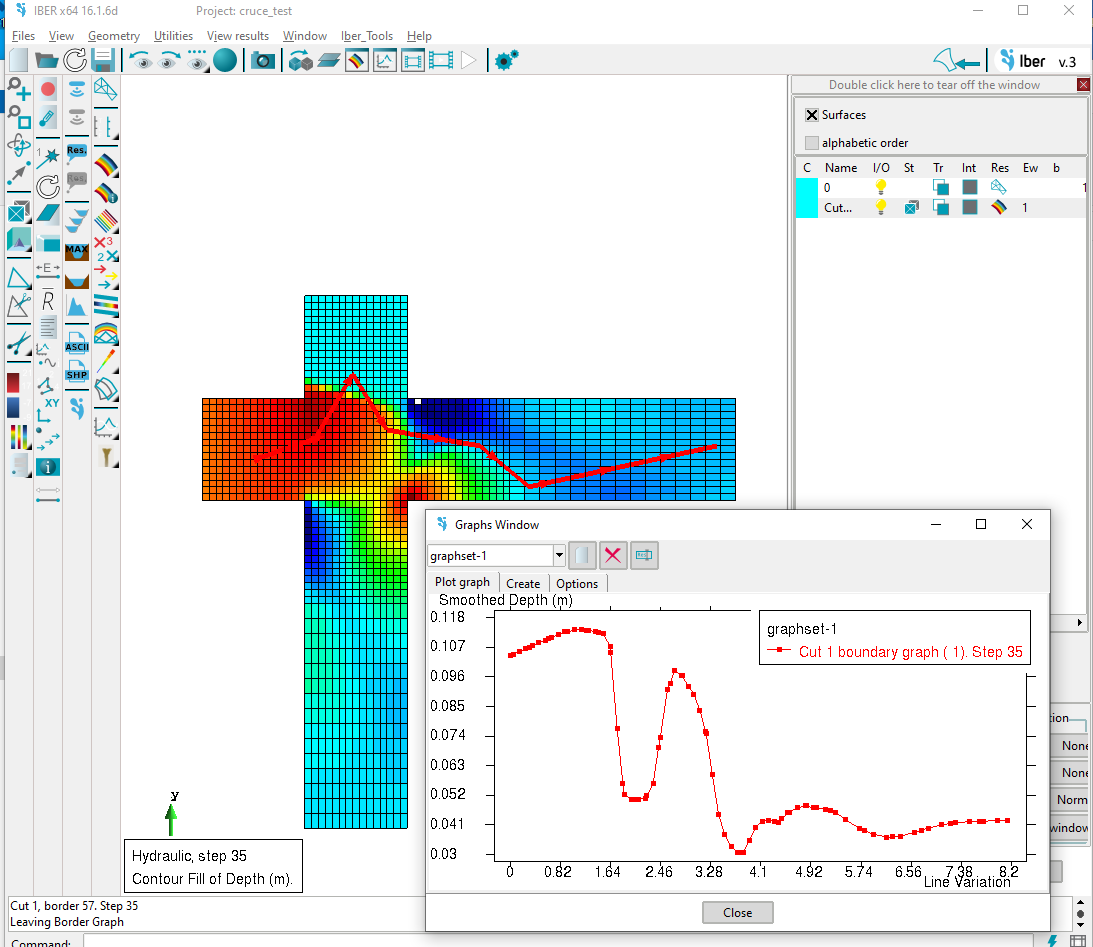Click the zoom in magnifier tool

click(19, 89)
